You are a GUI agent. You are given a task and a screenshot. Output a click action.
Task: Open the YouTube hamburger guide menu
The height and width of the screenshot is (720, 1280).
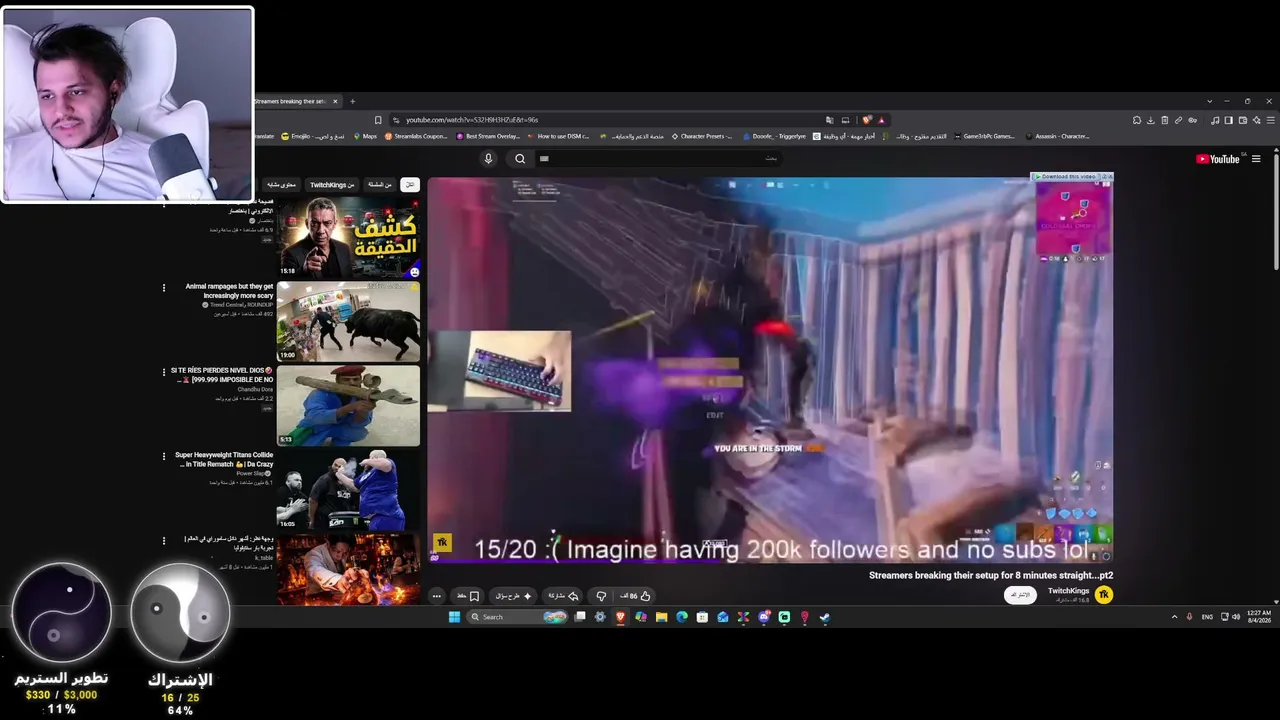[1256, 159]
